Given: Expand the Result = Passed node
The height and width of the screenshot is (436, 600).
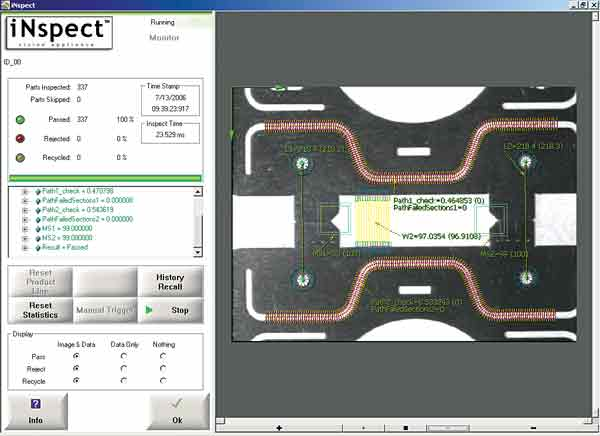Looking at the screenshot, I should [x=24, y=248].
